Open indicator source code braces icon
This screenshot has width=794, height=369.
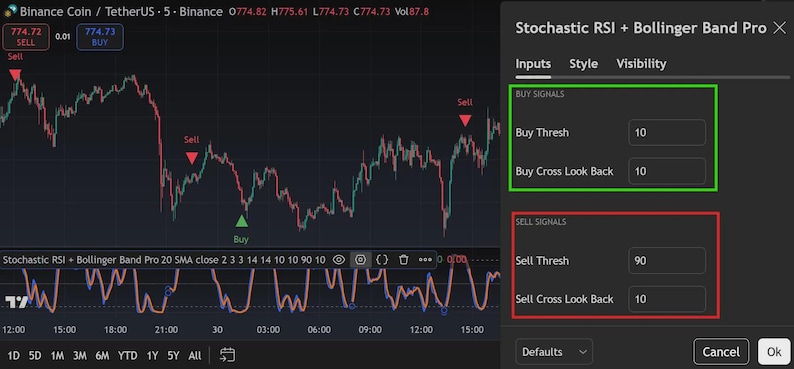[382, 260]
